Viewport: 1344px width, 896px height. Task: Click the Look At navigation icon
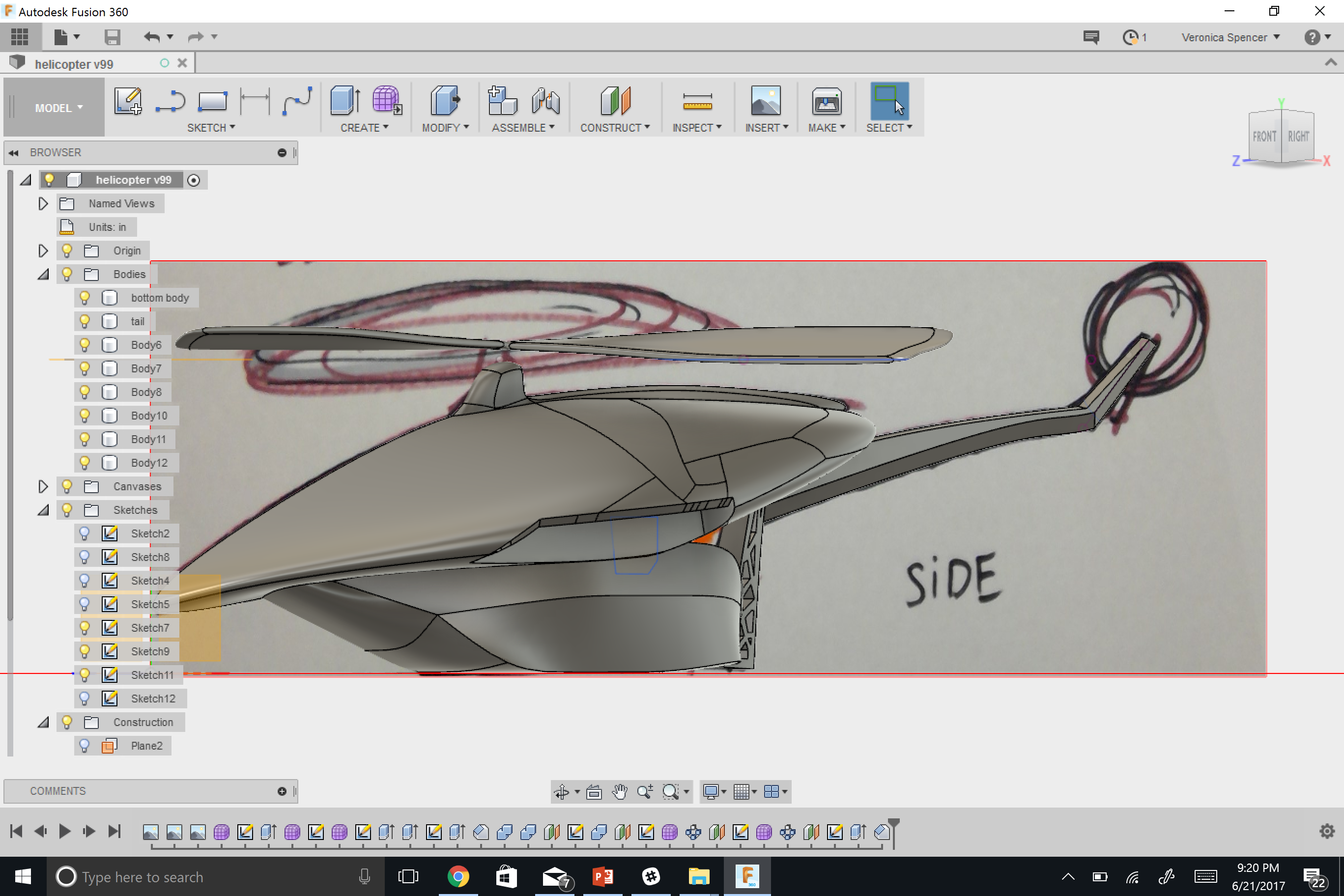coord(594,791)
